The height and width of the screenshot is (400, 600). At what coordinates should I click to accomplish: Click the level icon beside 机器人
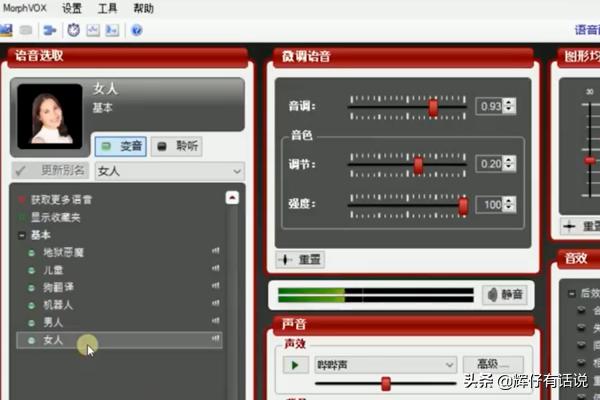[215, 303]
